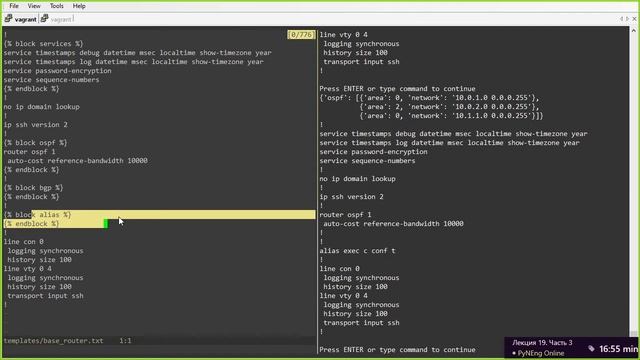Click the dict line with network '10.0.2.0 0.0.0.255'
This screenshot has height=360, width=640.
coord(449,107)
